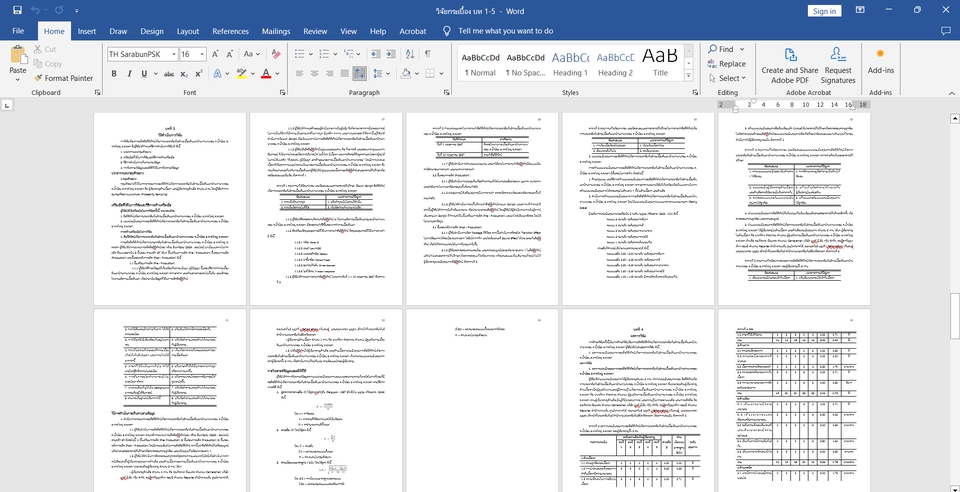Image resolution: width=960 pixels, height=492 pixels.
Task: Click the paint bucket Shading button
Action: click(405, 73)
